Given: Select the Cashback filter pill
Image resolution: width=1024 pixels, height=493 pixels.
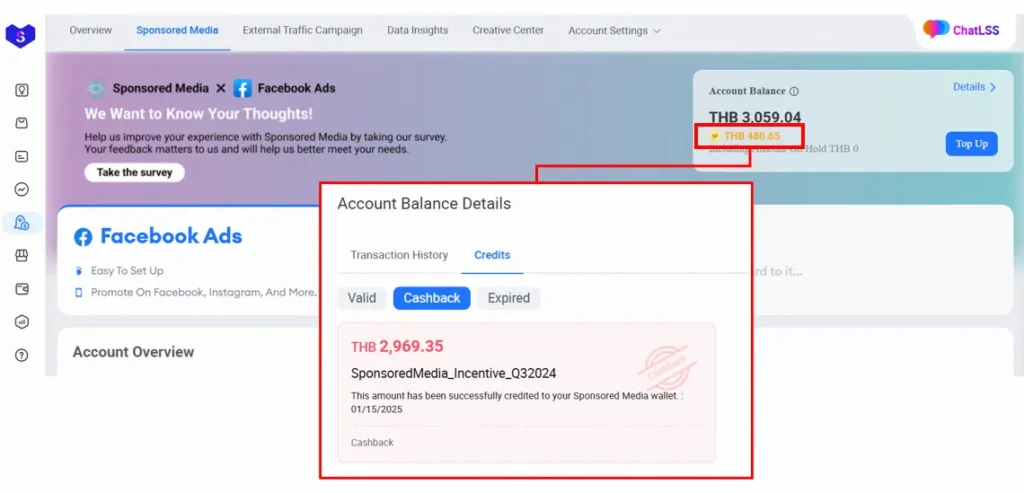Looking at the screenshot, I should pyautogui.click(x=432, y=298).
